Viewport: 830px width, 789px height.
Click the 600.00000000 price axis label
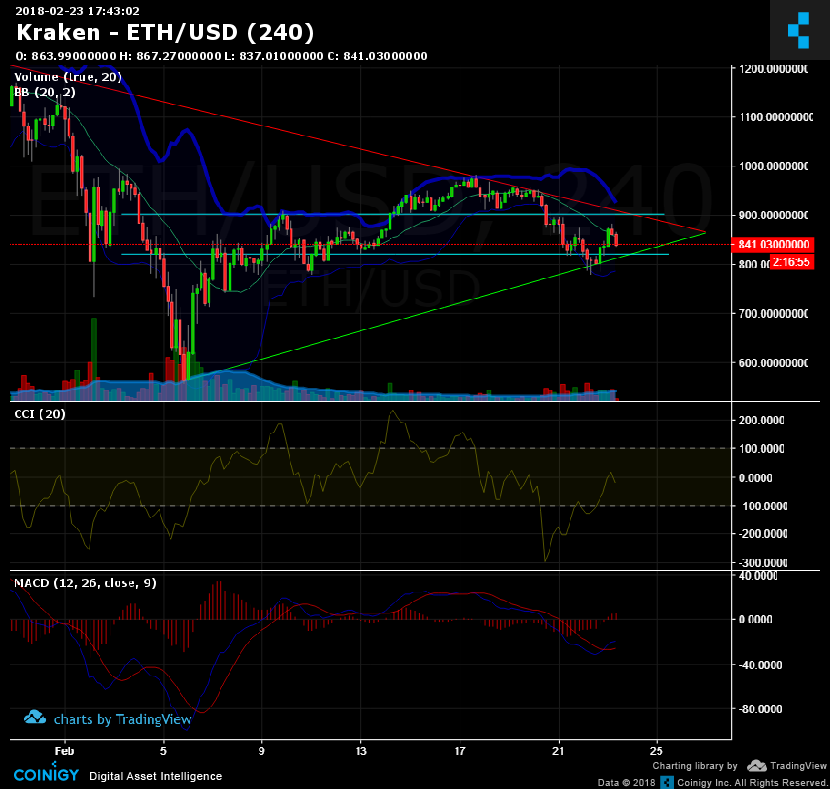[x=773, y=363]
